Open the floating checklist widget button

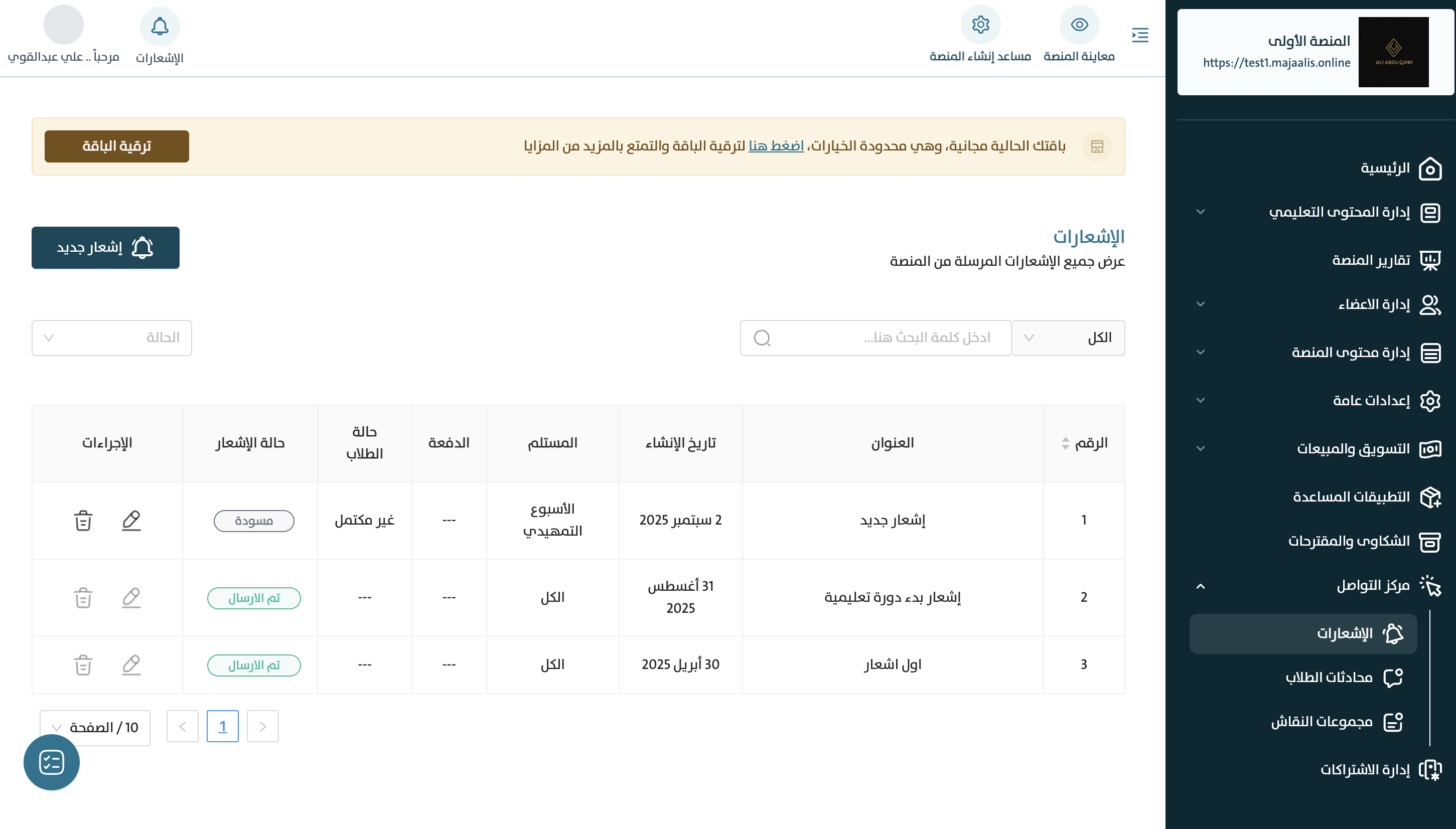point(51,762)
